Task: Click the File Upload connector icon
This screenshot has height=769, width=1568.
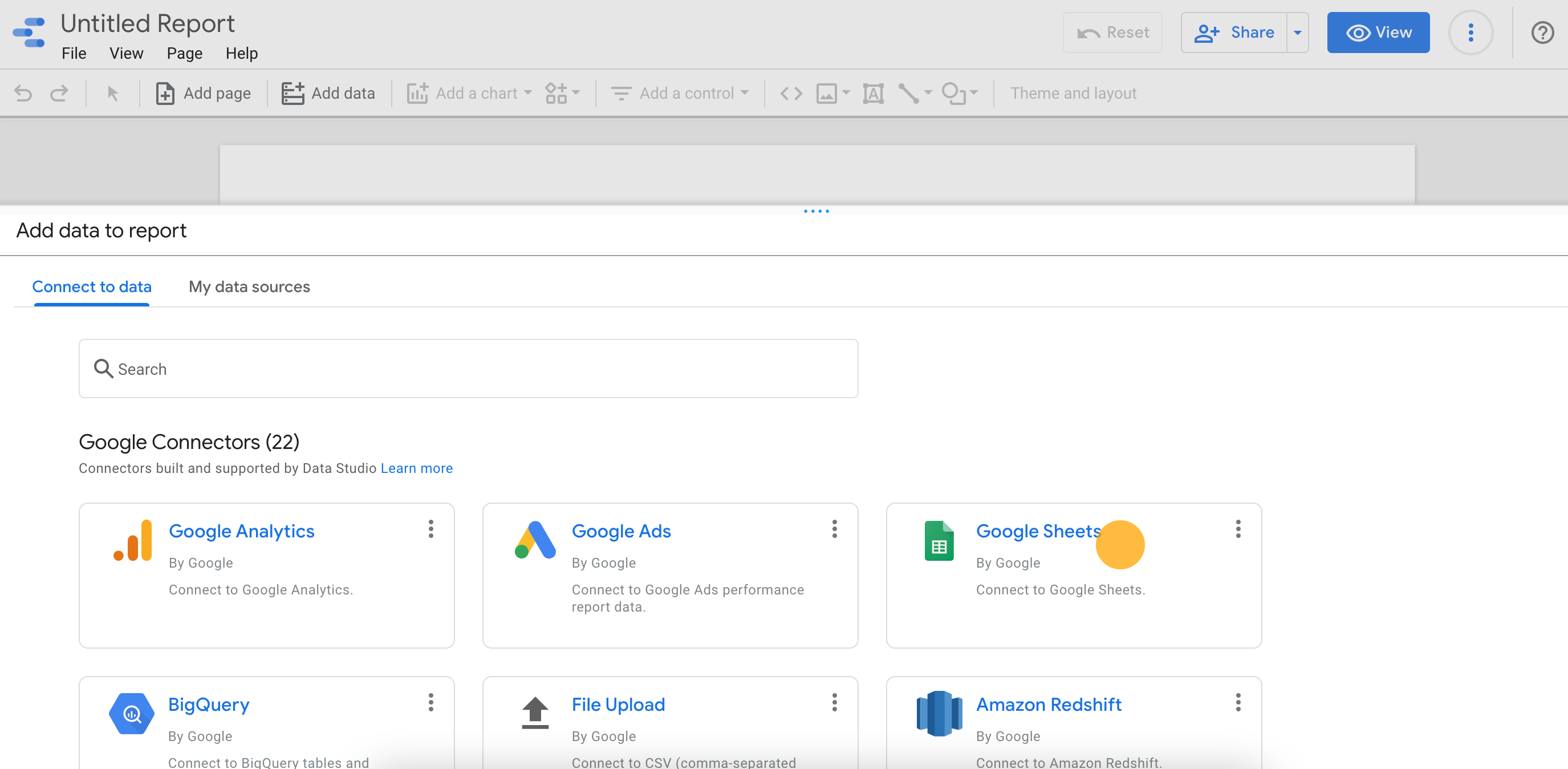Action: [535, 713]
